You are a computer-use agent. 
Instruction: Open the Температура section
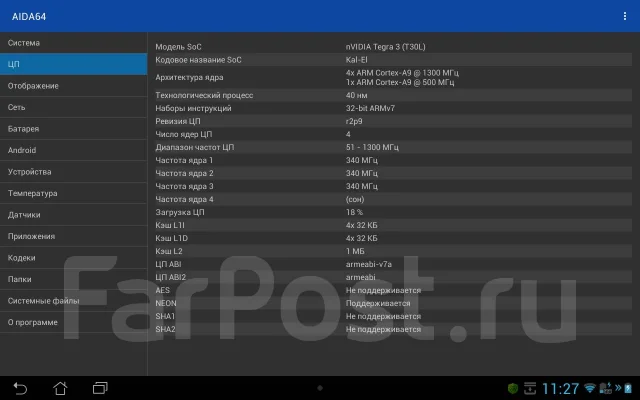73,193
